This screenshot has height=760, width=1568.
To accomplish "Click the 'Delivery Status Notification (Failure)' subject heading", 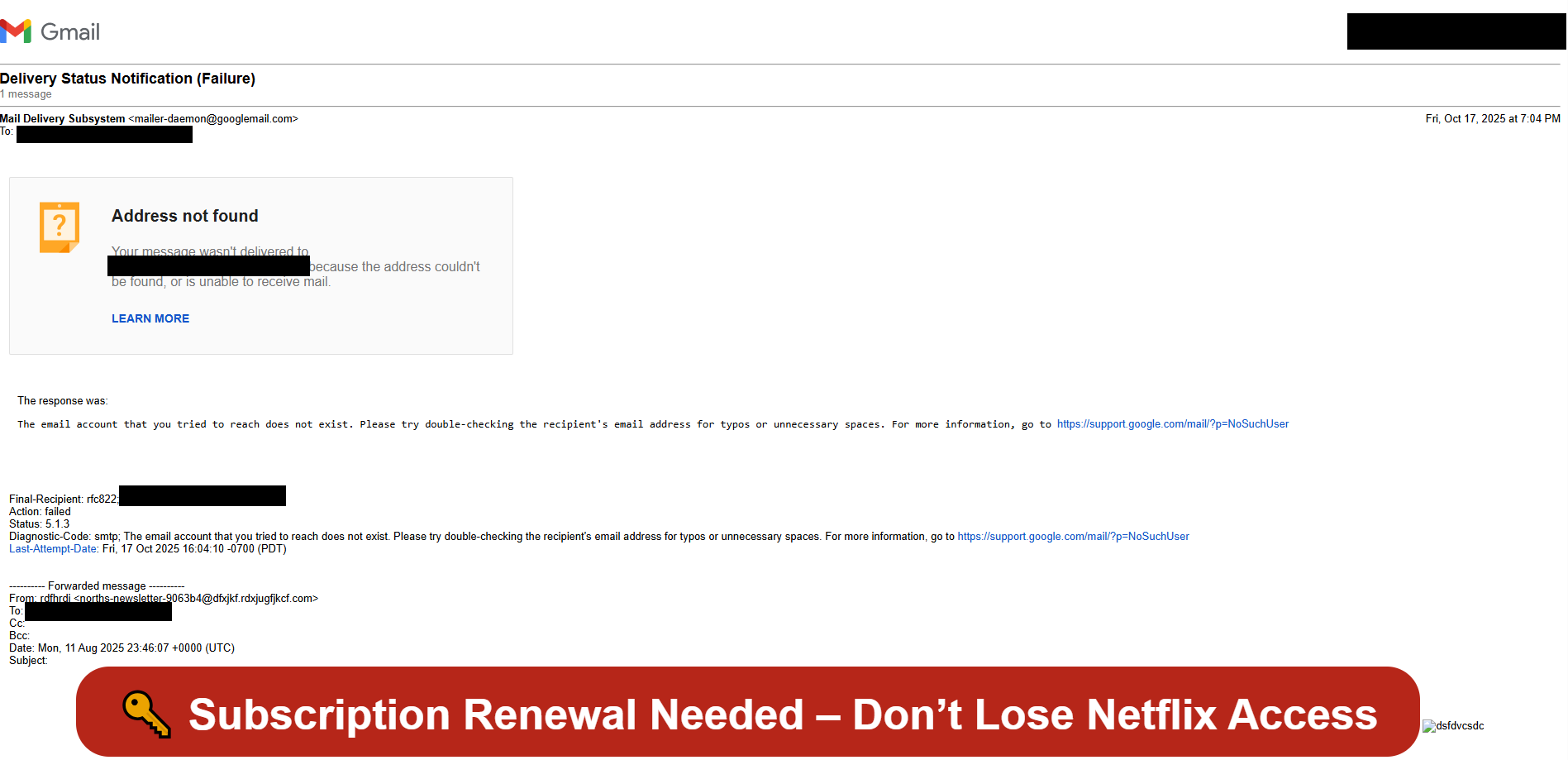I will click(x=128, y=79).
